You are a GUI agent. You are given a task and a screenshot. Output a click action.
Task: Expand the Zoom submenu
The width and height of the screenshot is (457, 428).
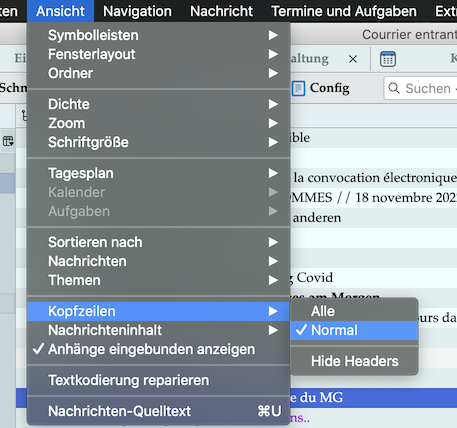(158, 123)
